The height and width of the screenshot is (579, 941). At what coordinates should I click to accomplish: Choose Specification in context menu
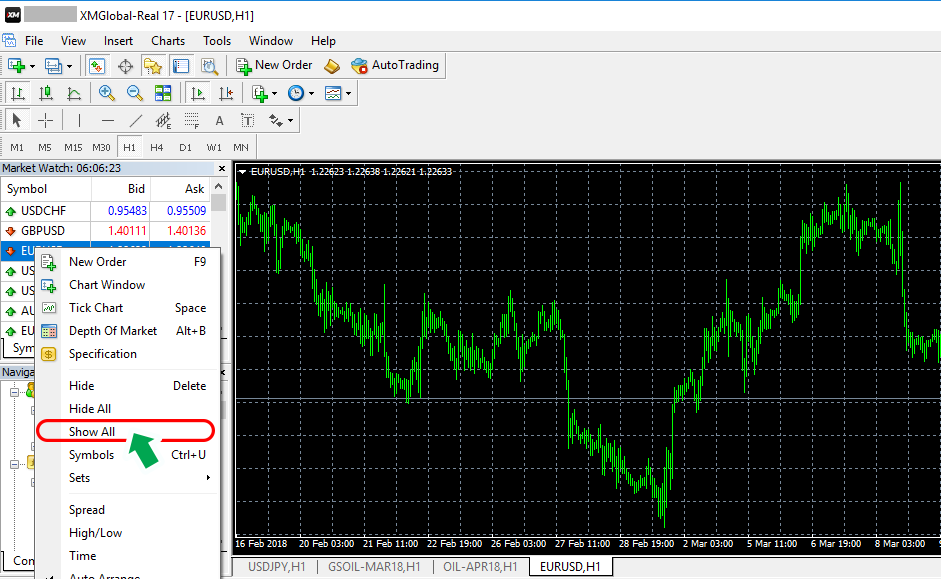click(x=128, y=354)
